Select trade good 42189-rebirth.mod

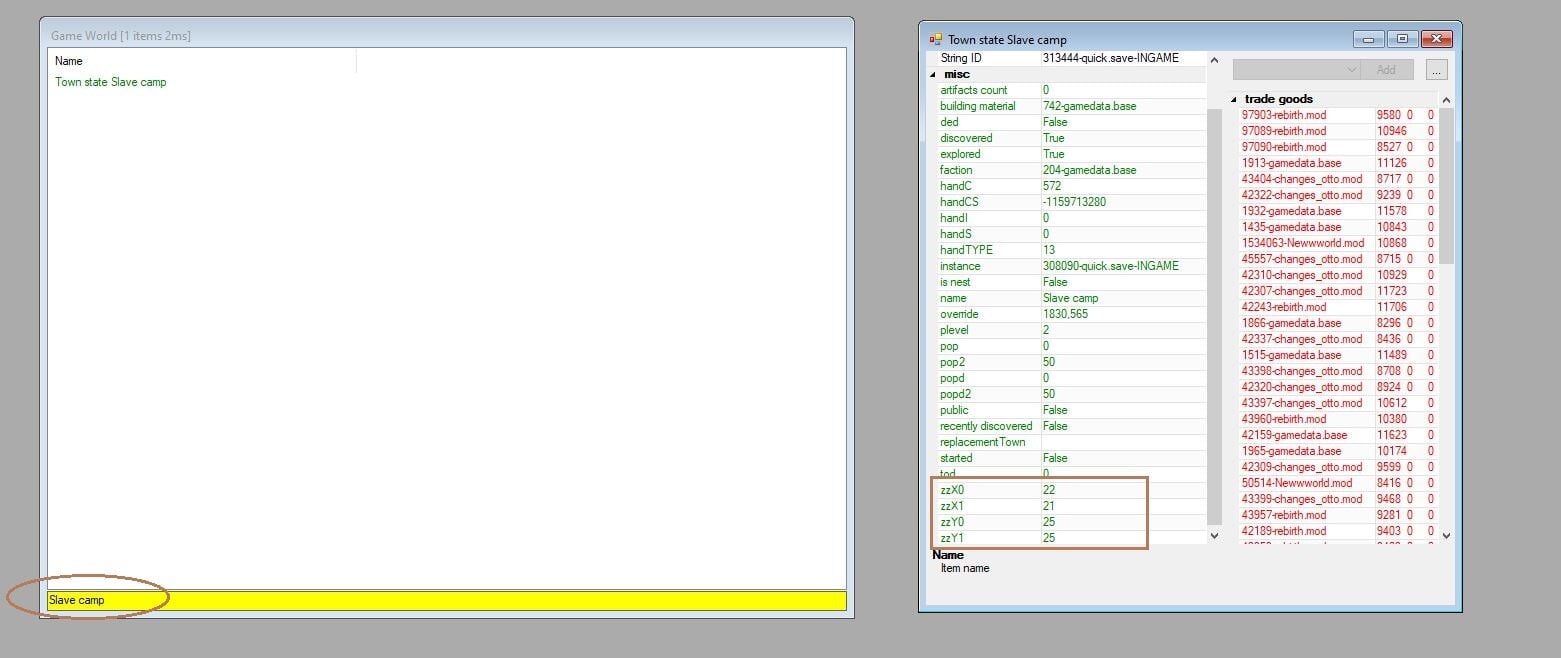1284,531
